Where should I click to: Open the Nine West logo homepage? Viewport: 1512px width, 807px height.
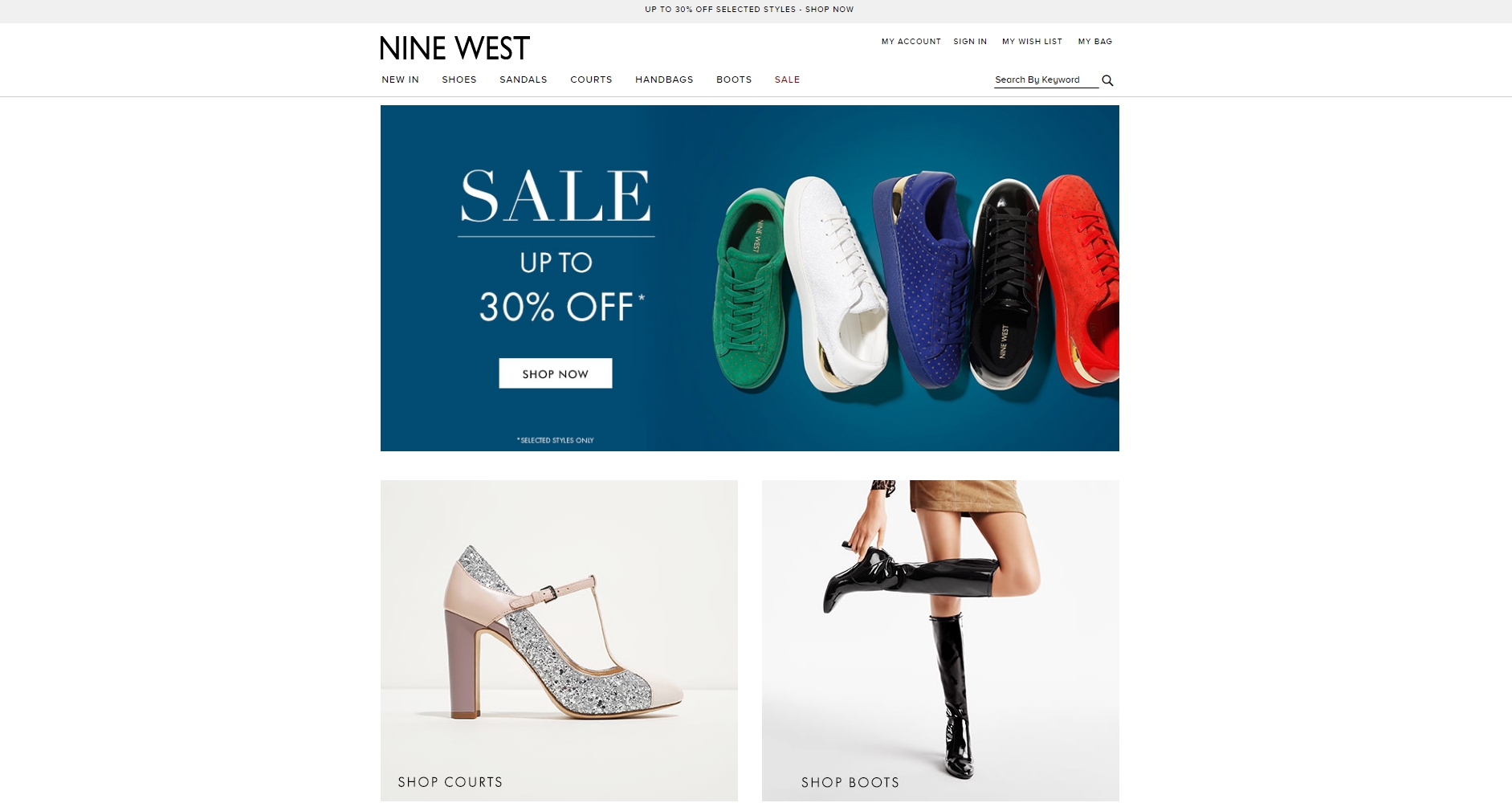pos(454,48)
